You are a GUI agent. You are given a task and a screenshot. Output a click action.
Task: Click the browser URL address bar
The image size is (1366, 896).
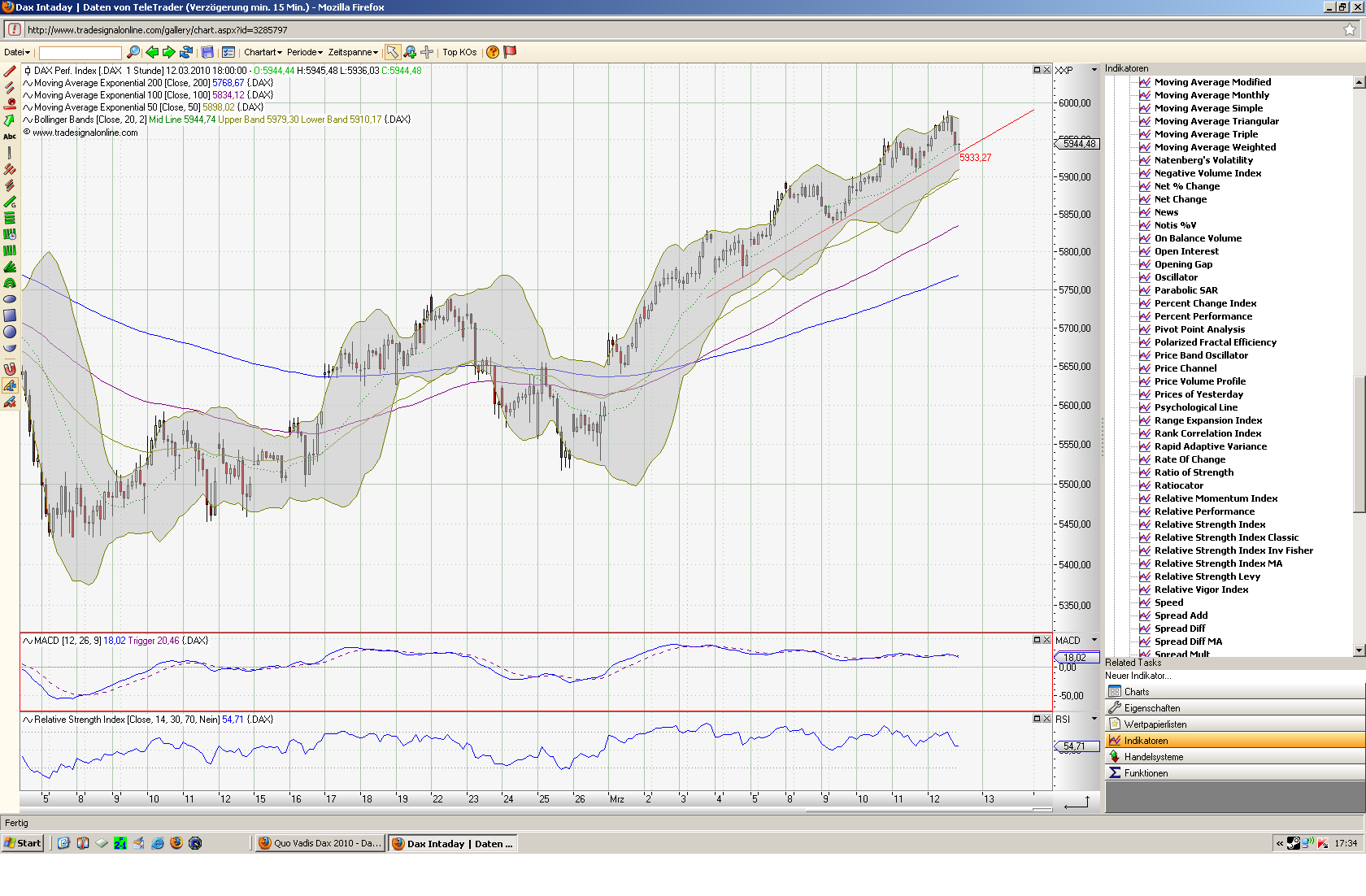[x=681, y=30]
